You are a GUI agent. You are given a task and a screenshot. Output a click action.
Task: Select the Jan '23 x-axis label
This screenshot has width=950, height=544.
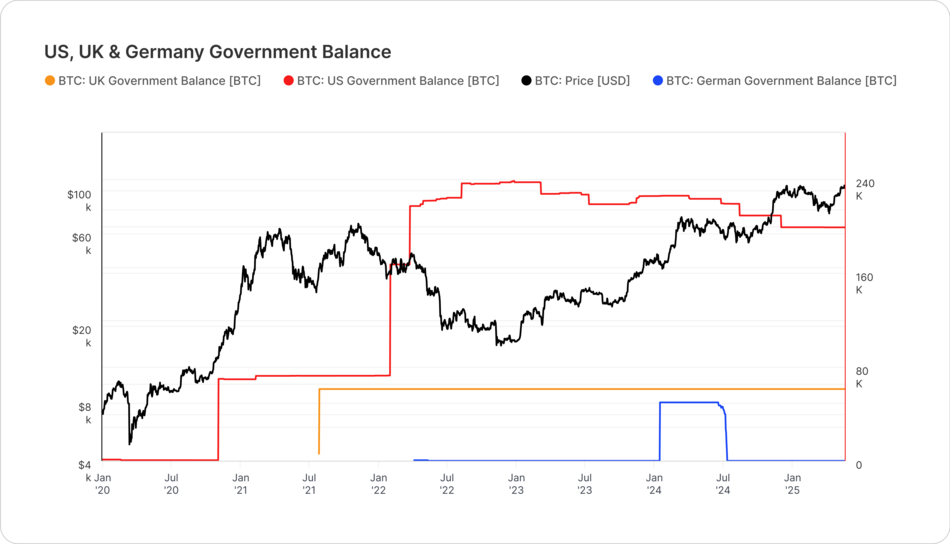pyautogui.click(x=516, y=483)
